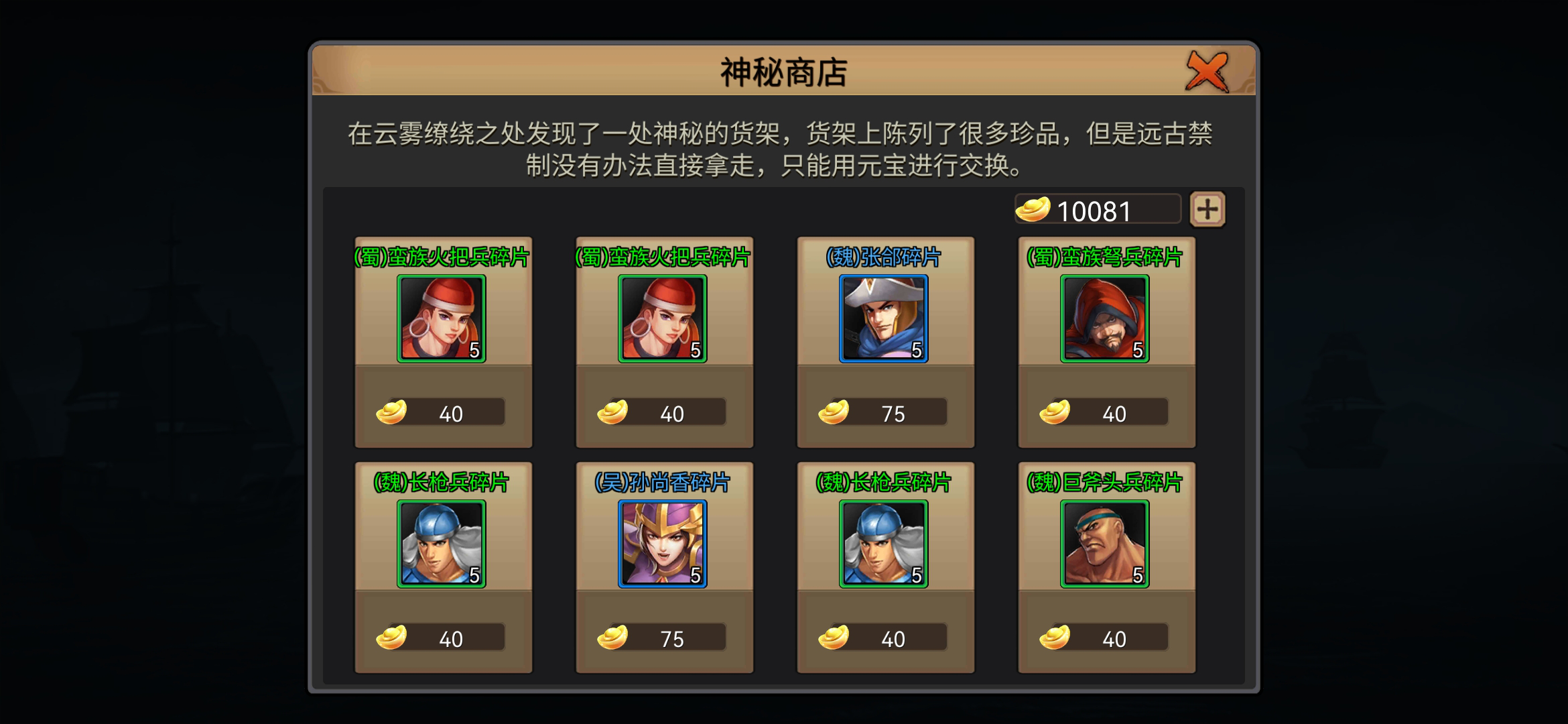Tap the (蜀)蛮族弩兵碎片 hooded portrait
This screenshot has height=724, width=1568.
1104,318
